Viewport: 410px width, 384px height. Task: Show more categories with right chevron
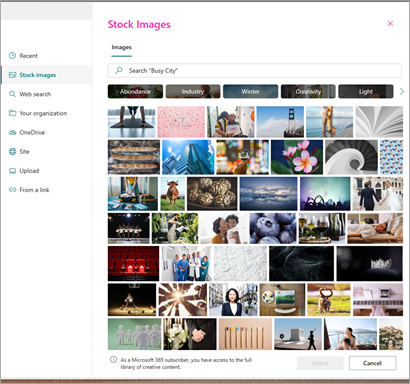pyautogui.click(x=402, y=91)
